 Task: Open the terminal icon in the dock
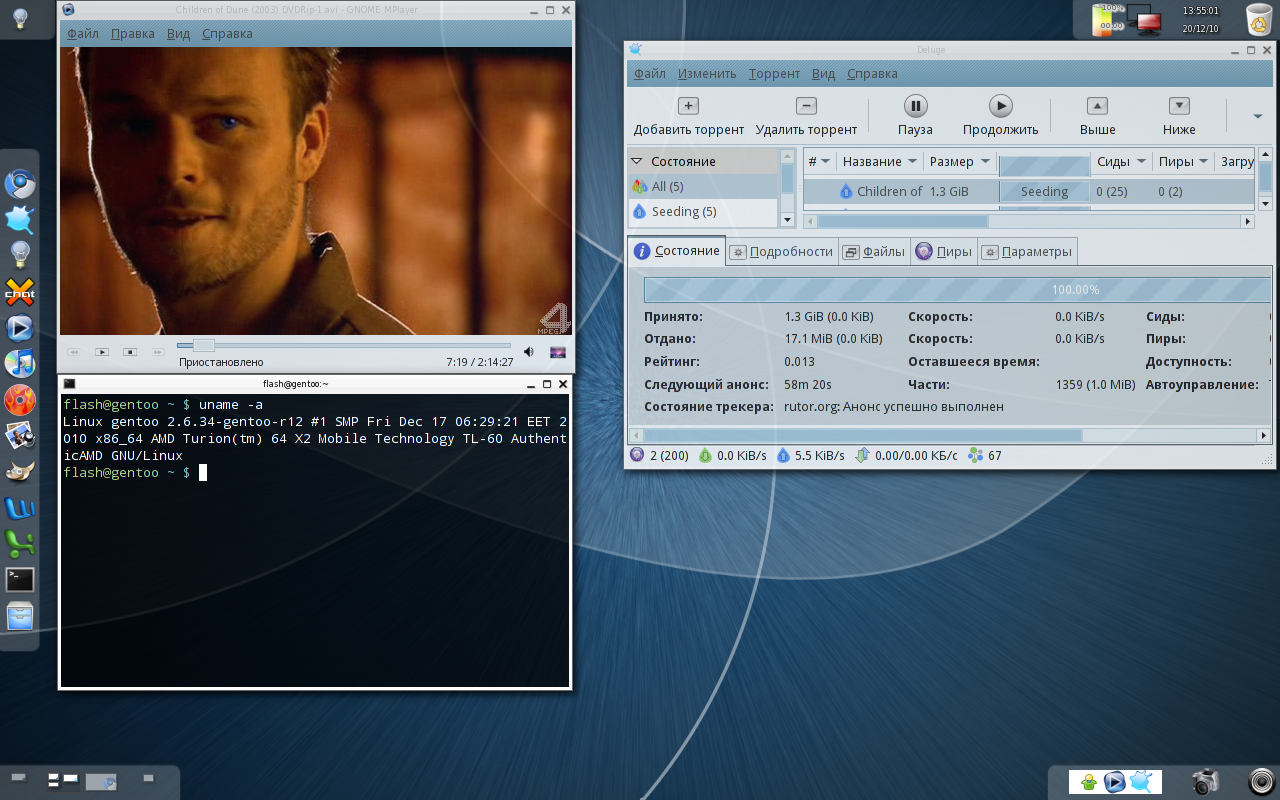(20, 580)
